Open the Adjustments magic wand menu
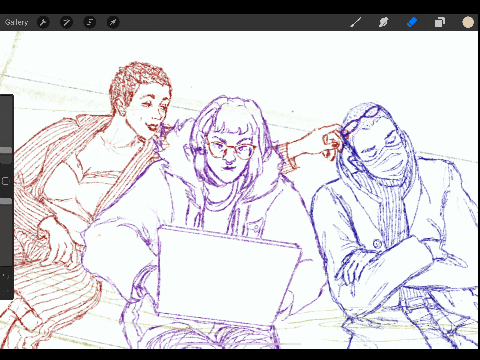 click(66, 22)
